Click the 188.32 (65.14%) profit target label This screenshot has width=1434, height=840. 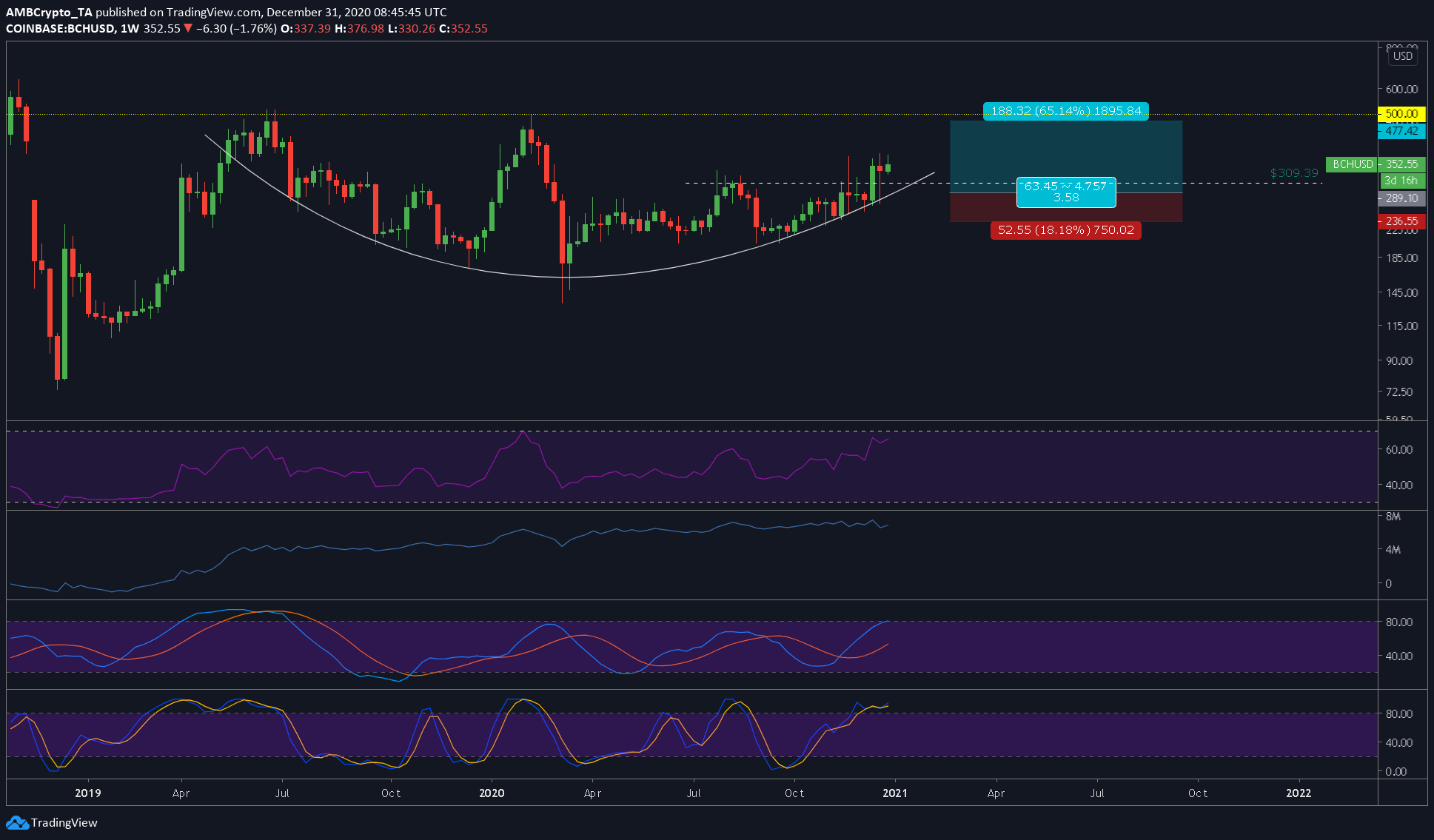[1066, 111]
